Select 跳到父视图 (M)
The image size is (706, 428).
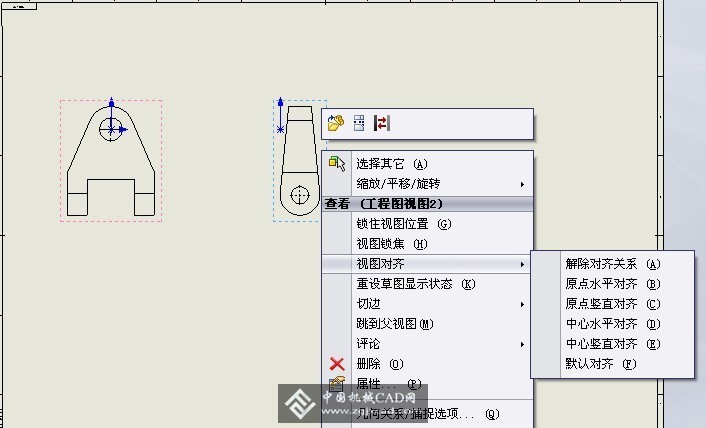[428, 324]
